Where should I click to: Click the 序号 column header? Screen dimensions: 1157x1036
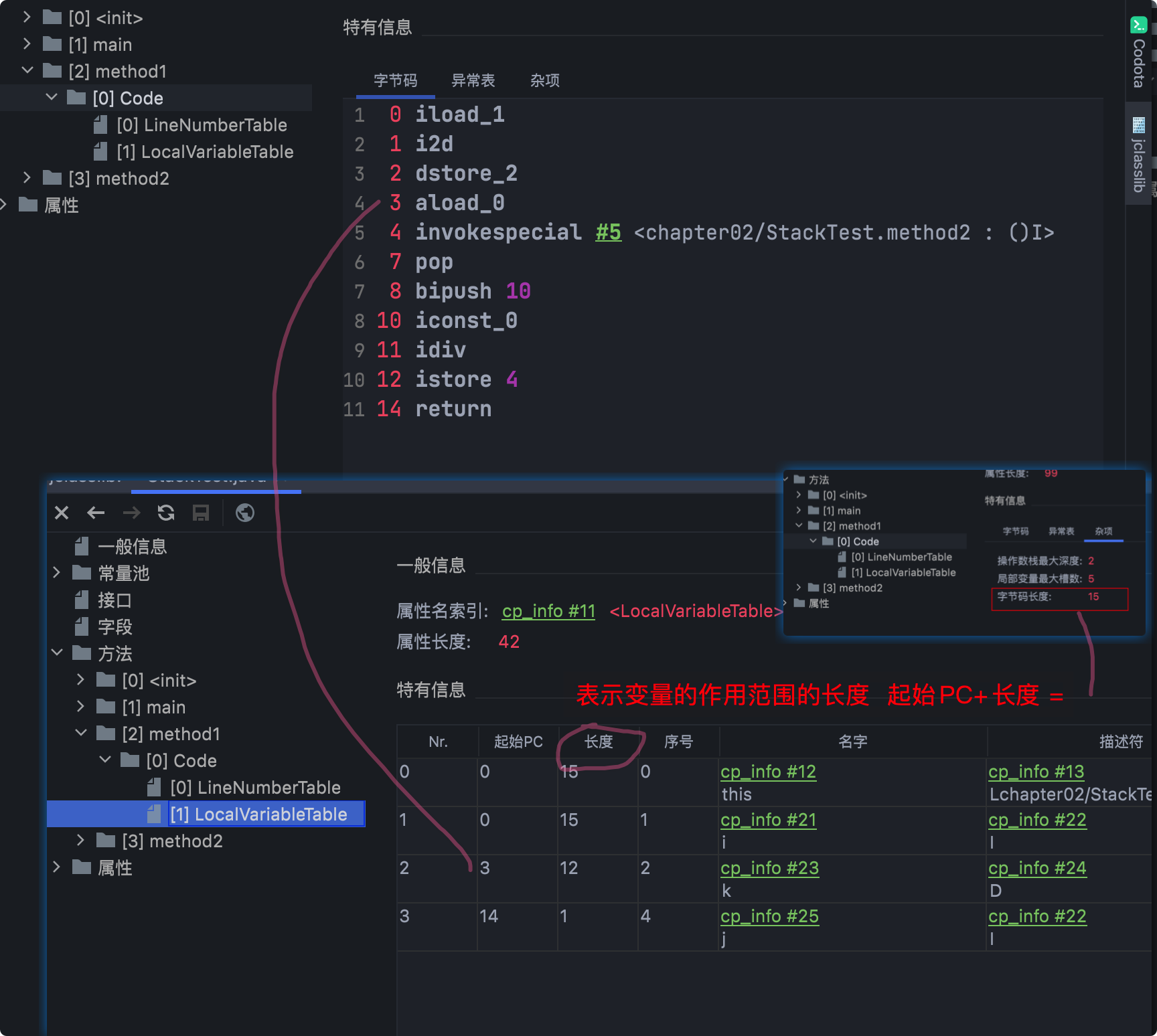click(679, 742)
